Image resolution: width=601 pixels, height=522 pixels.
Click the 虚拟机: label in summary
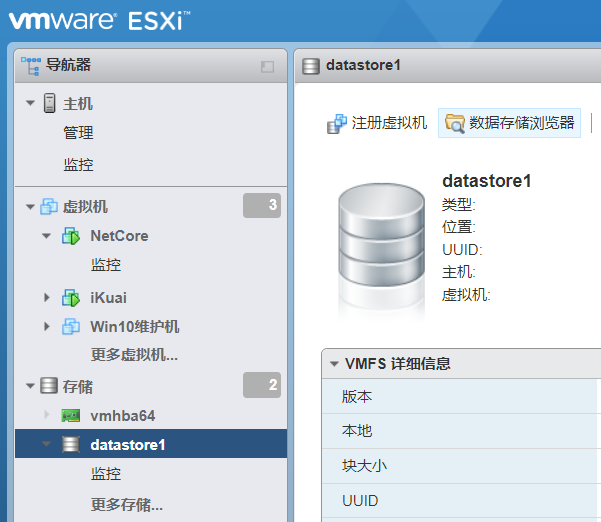(x=466, y=295)
